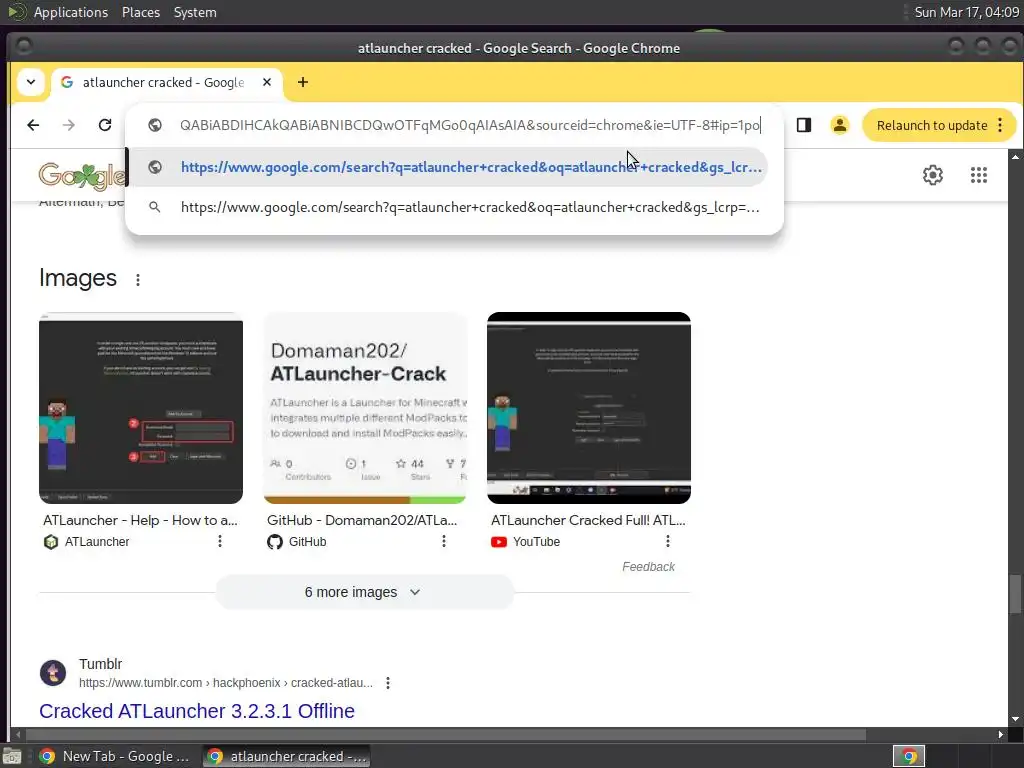Click scroll-up arrow of vertical scrollbar
The height and width of the screenshot is (768, 1024).
(1015, 157)
